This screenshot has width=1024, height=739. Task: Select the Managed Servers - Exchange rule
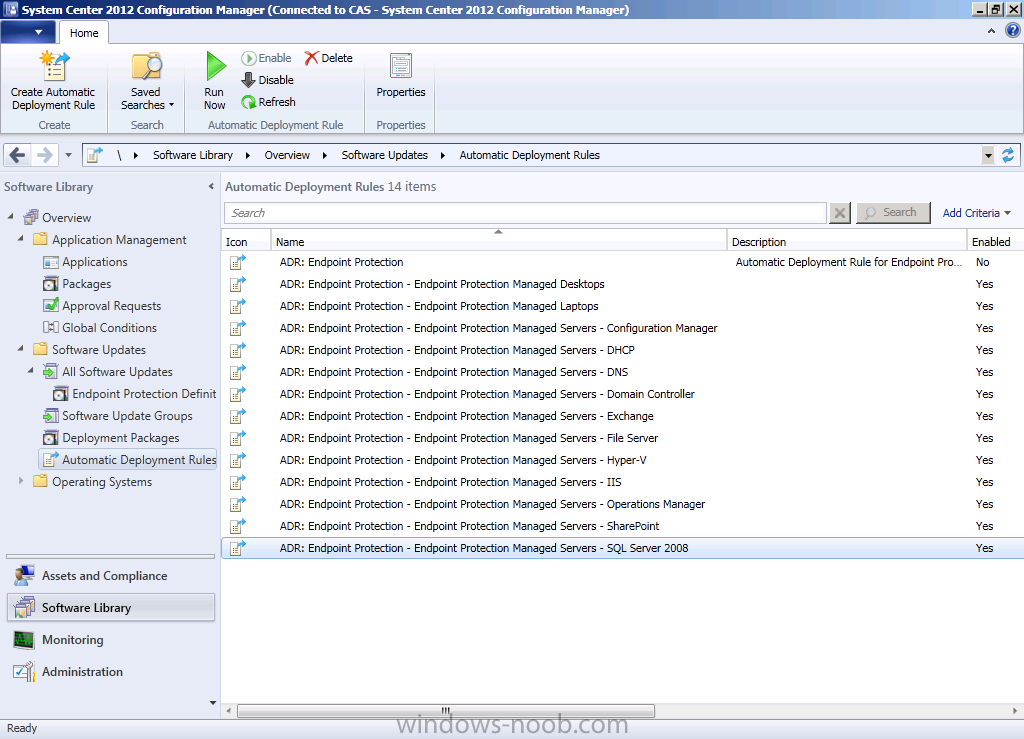point(622,416)
